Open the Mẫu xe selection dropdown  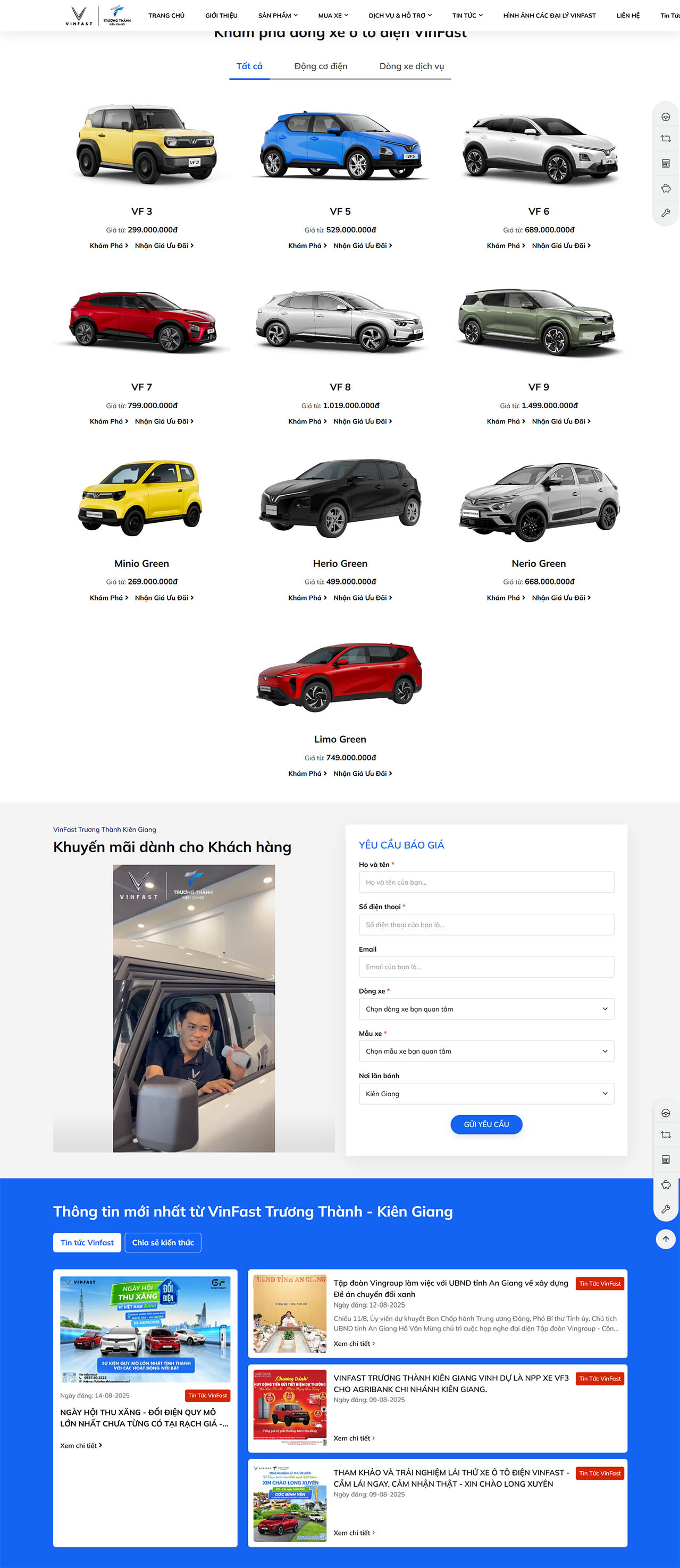pos(486,1051)
